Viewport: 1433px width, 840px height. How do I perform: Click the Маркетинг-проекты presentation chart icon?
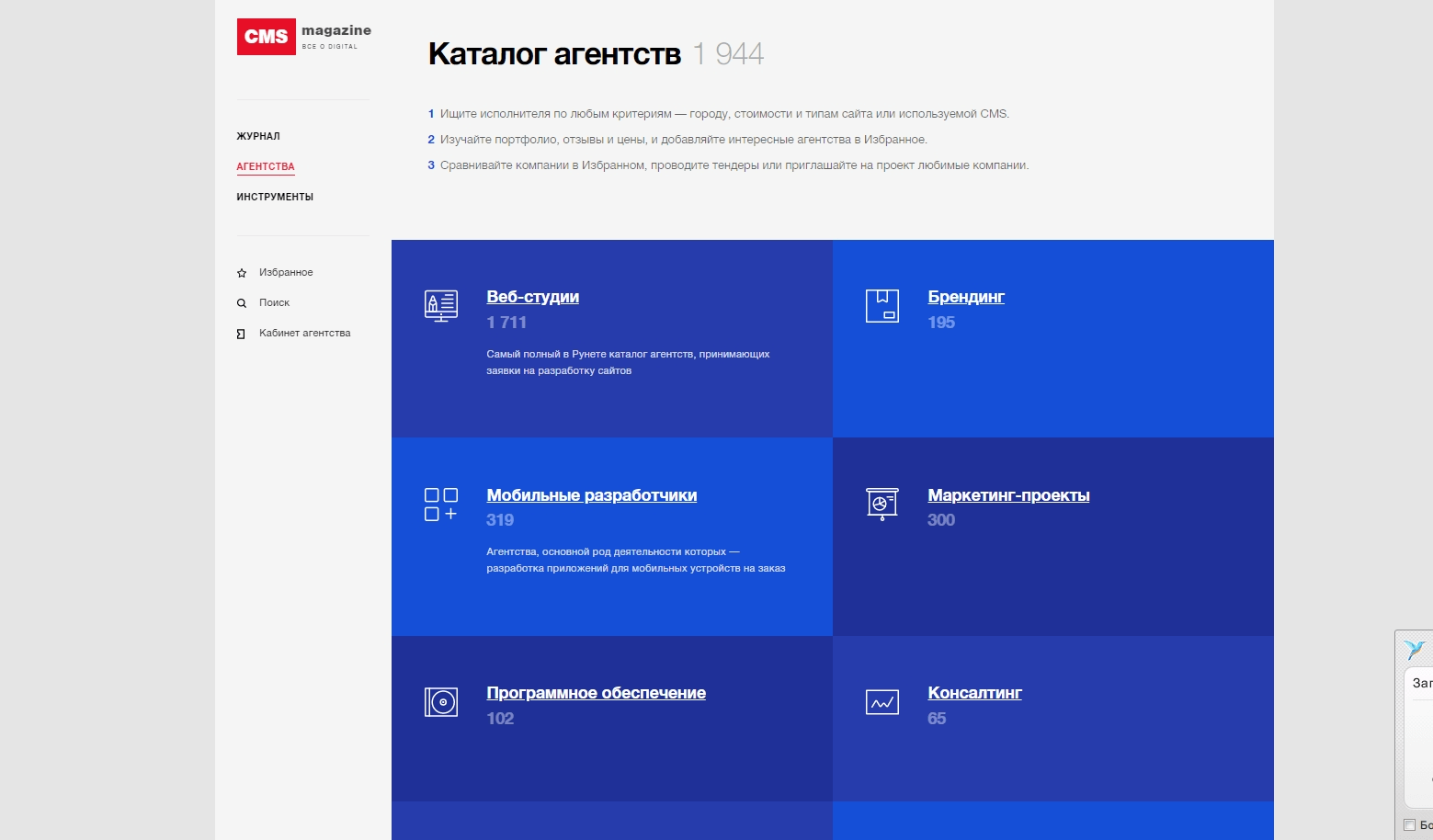tap(881, 504)
